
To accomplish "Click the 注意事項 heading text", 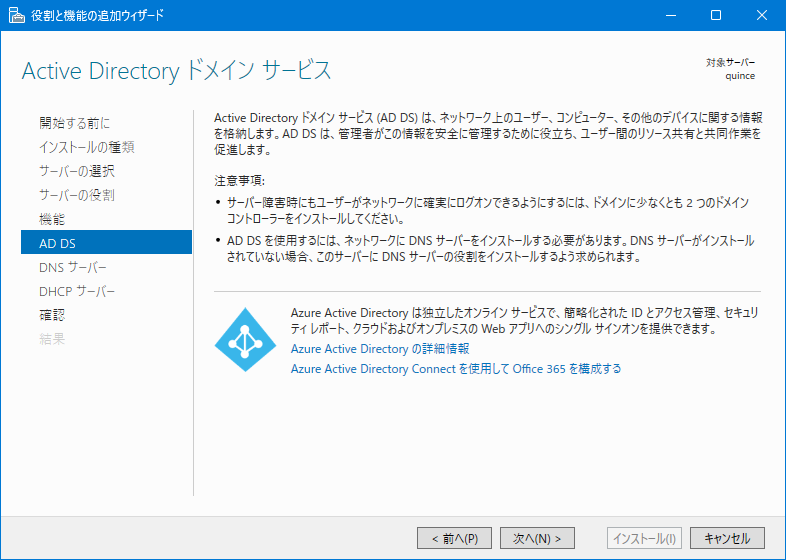I will (240, 180).
